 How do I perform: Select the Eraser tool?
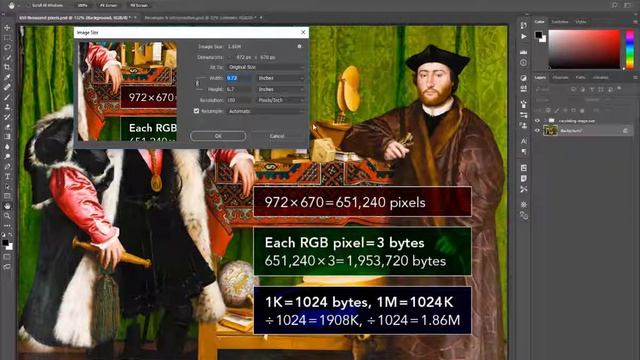(7, 127)
